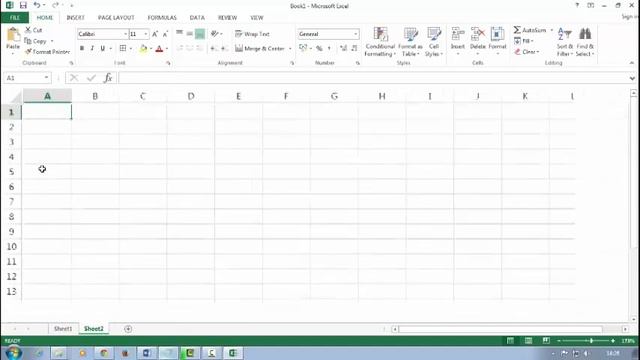Open the Calibri font name dropdown
The height and width of the screenshot is (360, 640).
[x=125, y=34]
